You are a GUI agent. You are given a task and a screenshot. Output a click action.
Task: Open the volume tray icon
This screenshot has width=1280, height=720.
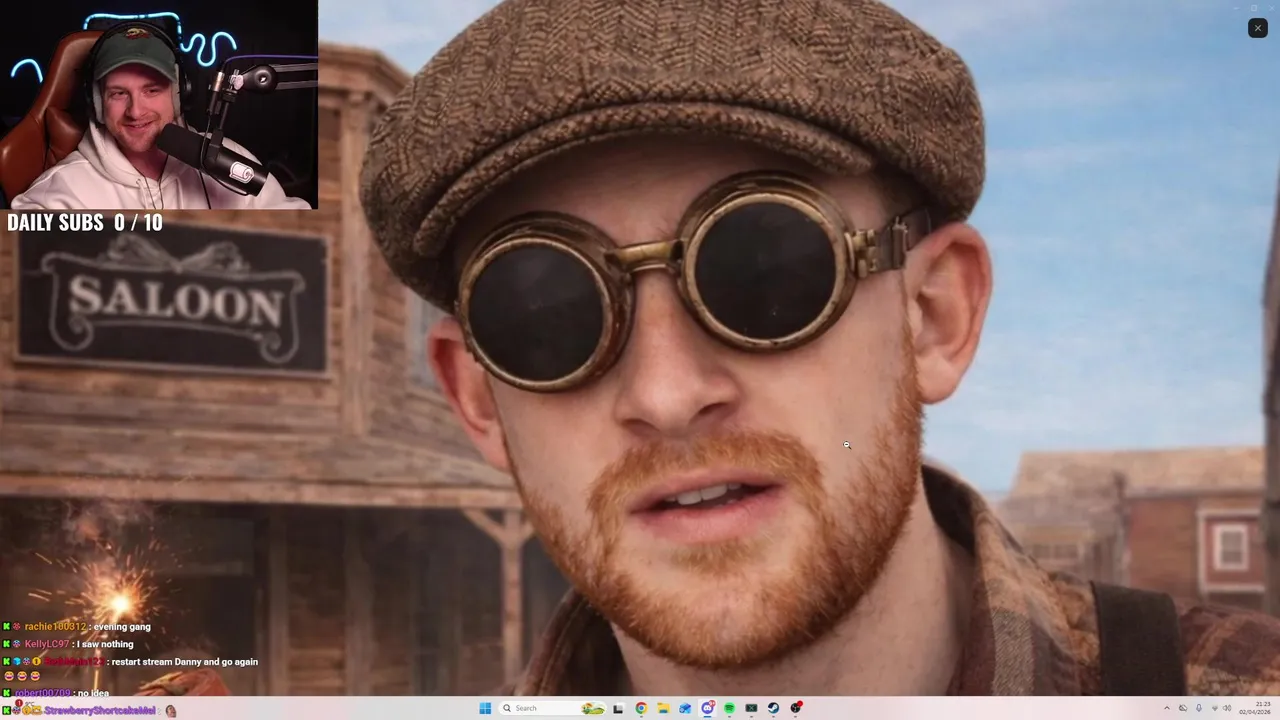[1228, 708]
